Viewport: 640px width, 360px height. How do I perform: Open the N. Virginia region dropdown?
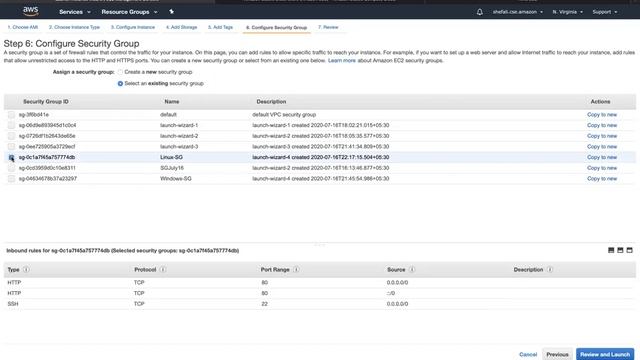tap(567, 12)
